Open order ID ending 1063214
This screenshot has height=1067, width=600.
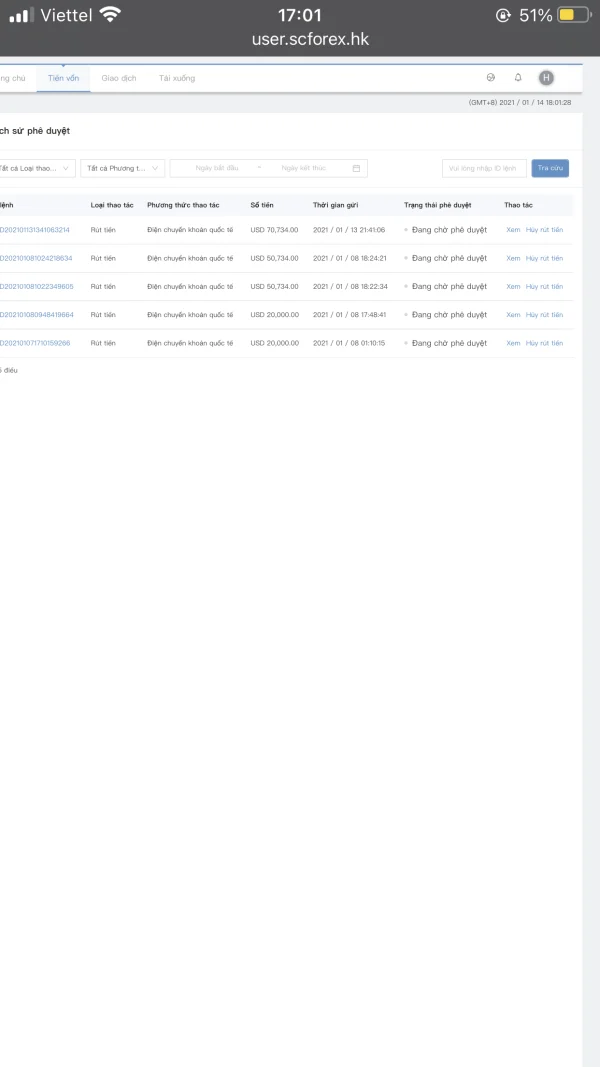point(34,230)
